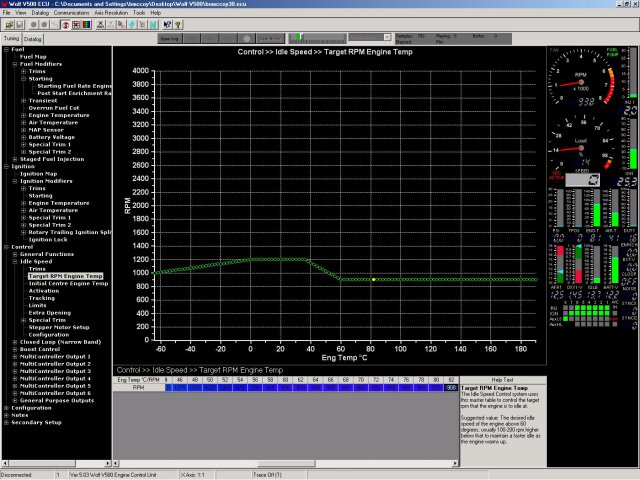This screenshot has height=480, width=640.
Task: Click the yellow highlighted point on graph
Action: [373, 279]
